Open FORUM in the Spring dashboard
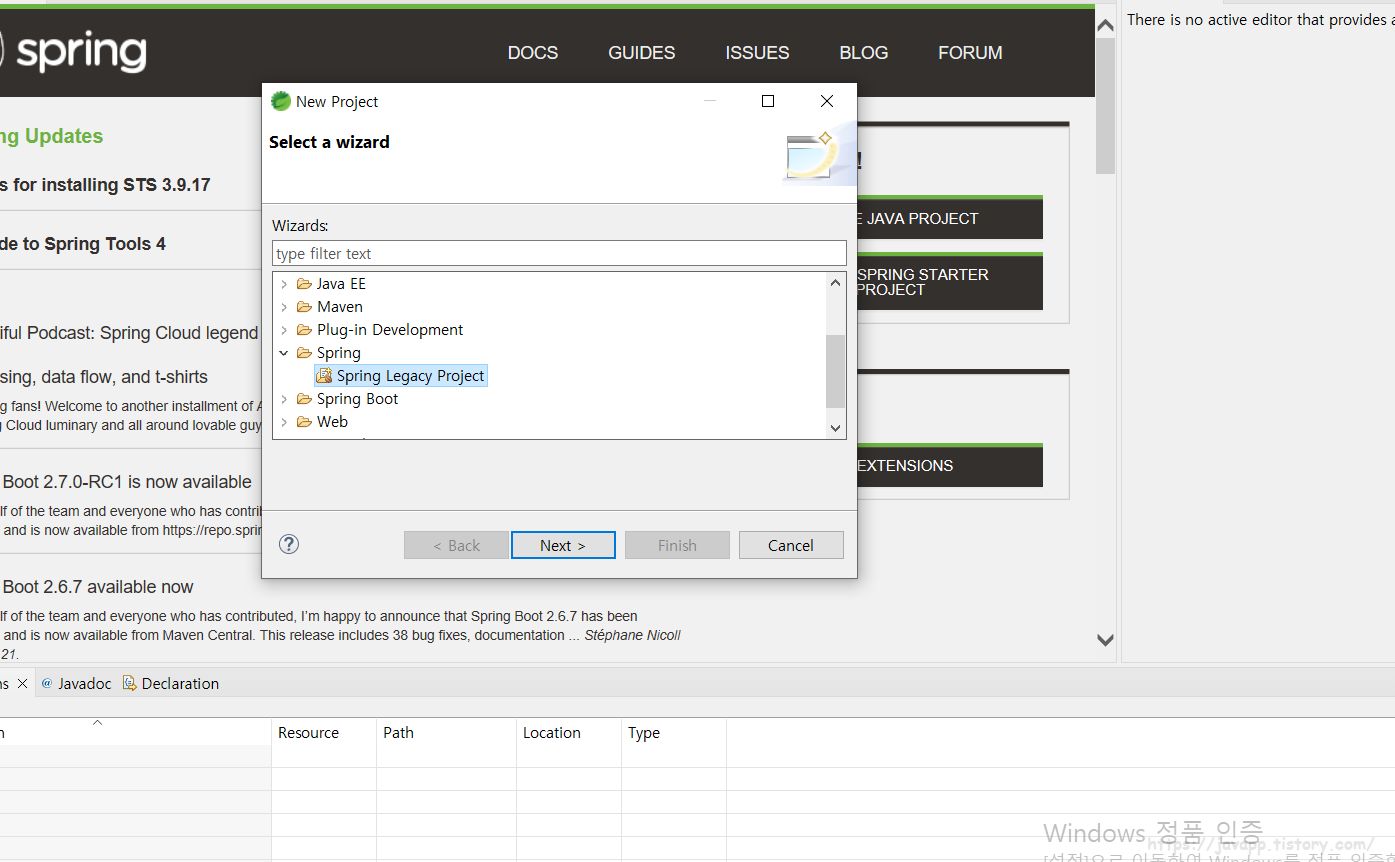Screen dimensions: 1395x862 pyautogui.click(x=970, y=53)
